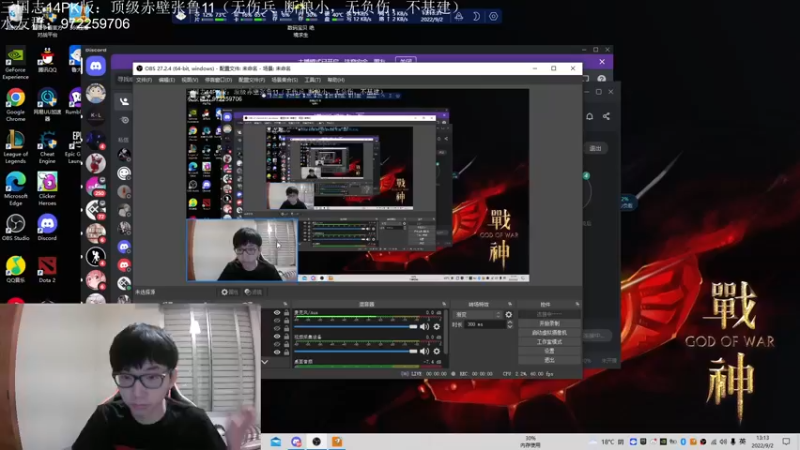Pop out the controls dock panel icon
This screenshot has height=450, width=800.
coord(577,304)
